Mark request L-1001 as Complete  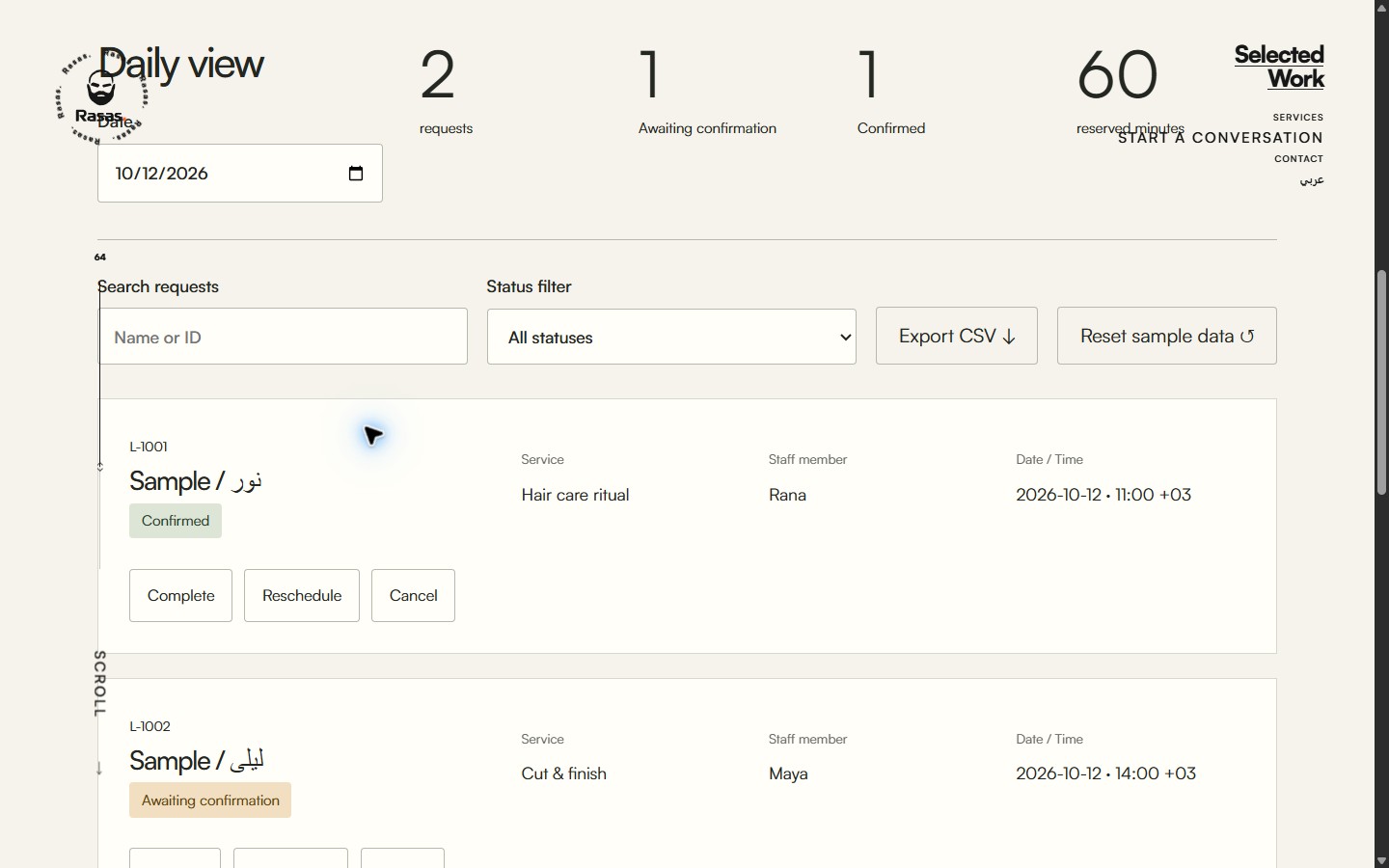click(181, 595)
